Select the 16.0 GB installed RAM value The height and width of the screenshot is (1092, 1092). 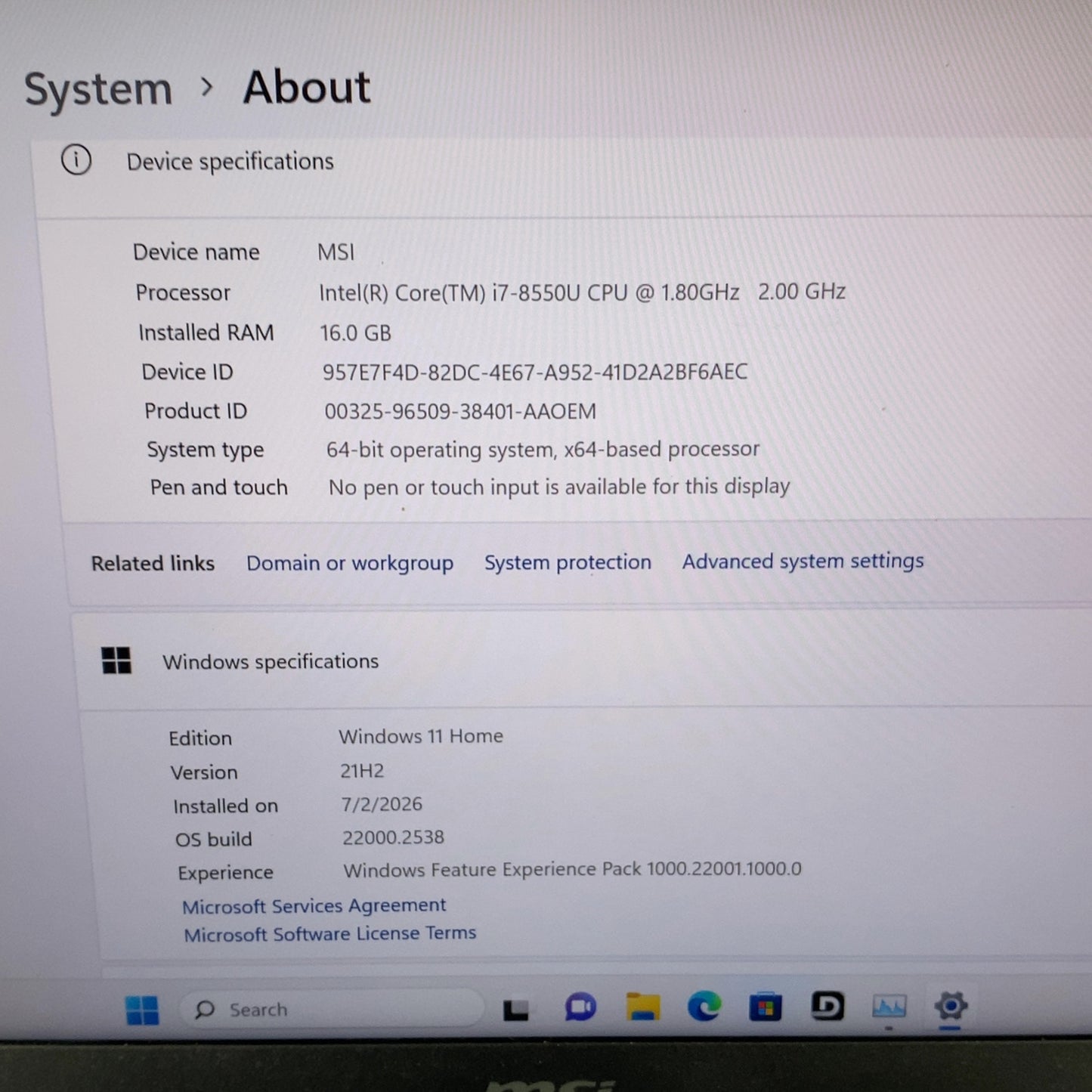(355, 333)
